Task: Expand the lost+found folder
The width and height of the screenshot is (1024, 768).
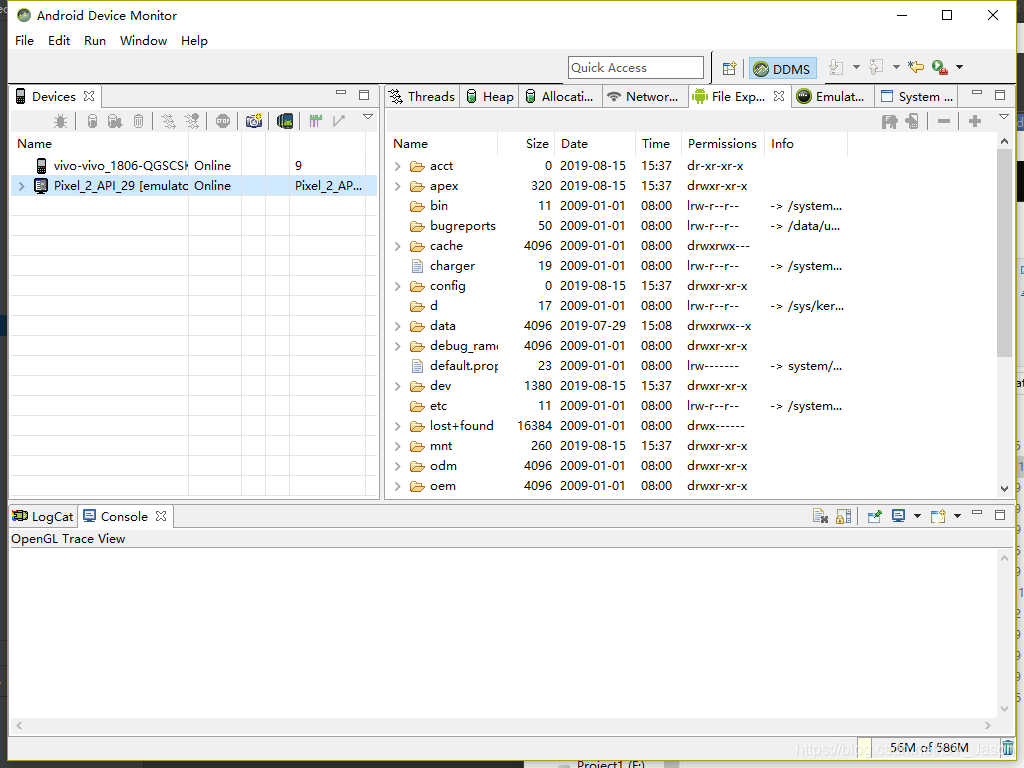Action: point(398,426)
